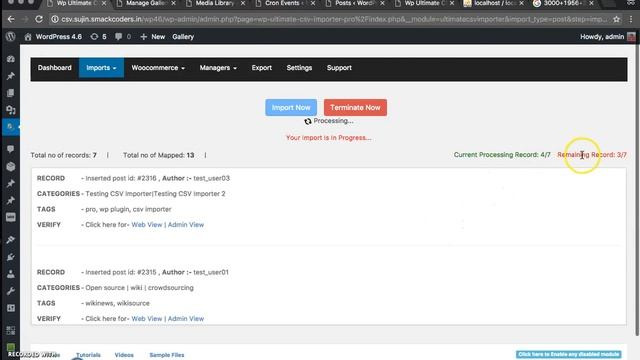Viewport: 640px width, 360px height.
Task: Open the Sample Files link
Action: [167, 355]
